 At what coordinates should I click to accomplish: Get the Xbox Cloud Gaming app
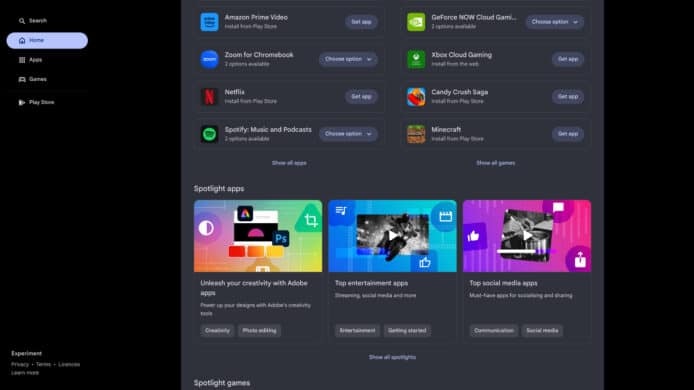(568, 59)
